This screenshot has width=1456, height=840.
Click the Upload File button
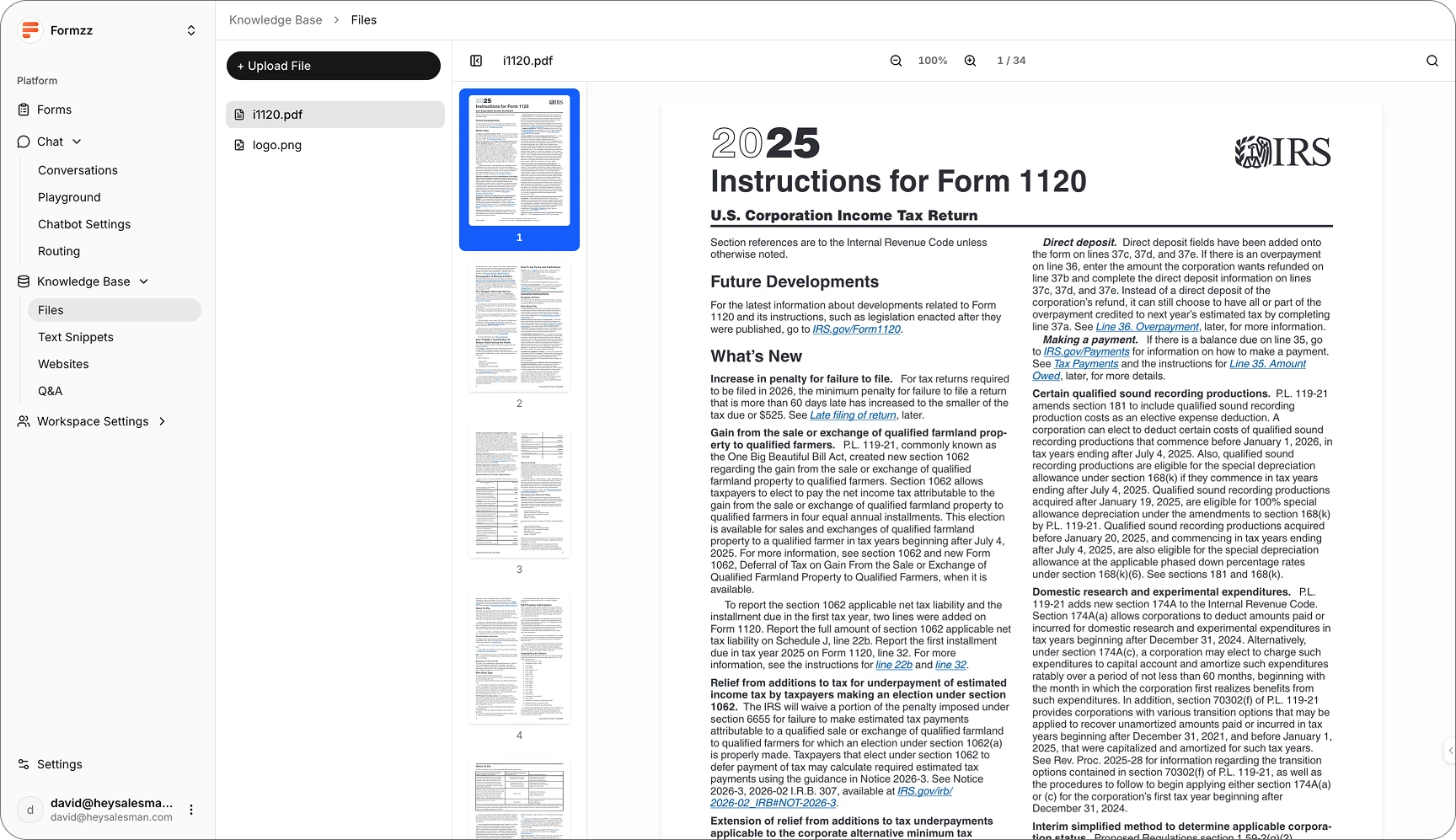[333, 66]
